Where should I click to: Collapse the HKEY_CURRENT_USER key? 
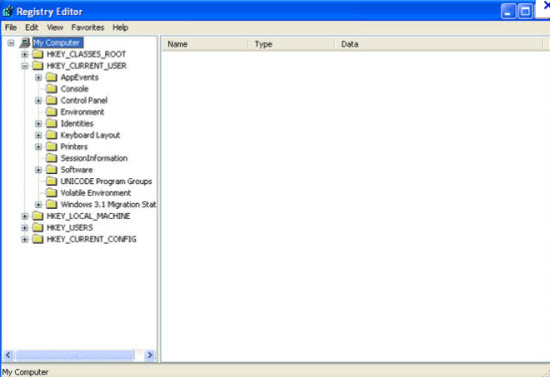coord(25,66)
